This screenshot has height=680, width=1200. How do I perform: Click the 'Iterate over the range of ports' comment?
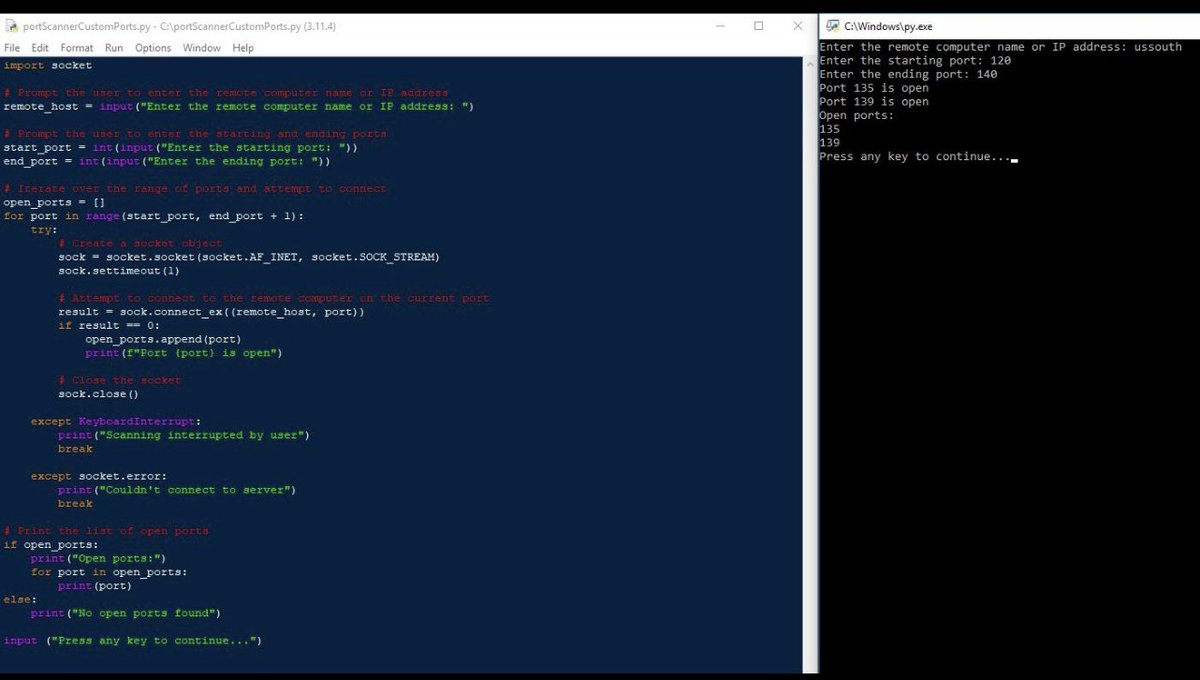coord(195,188)
